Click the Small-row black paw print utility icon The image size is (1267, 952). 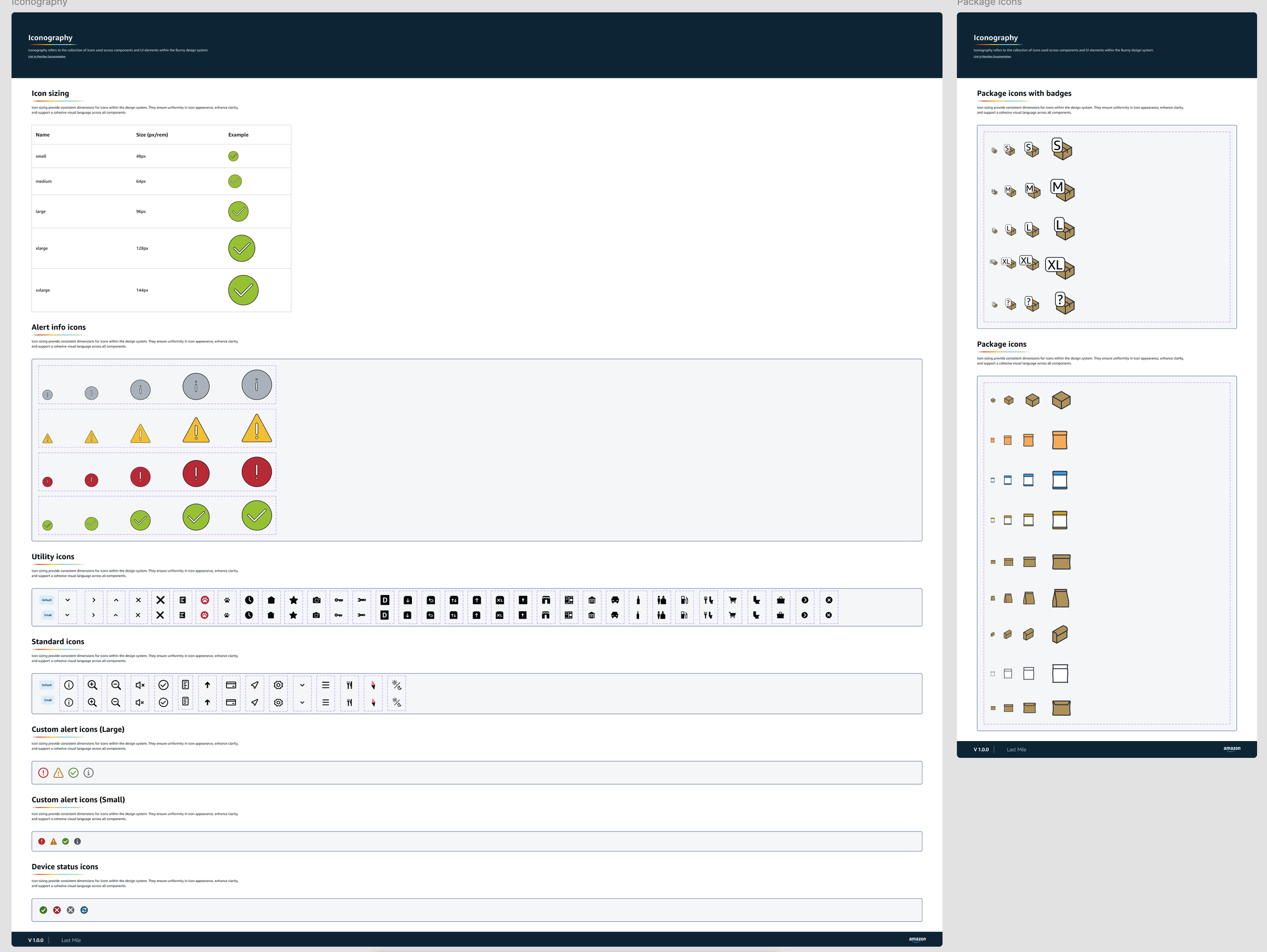click(227, 615)
